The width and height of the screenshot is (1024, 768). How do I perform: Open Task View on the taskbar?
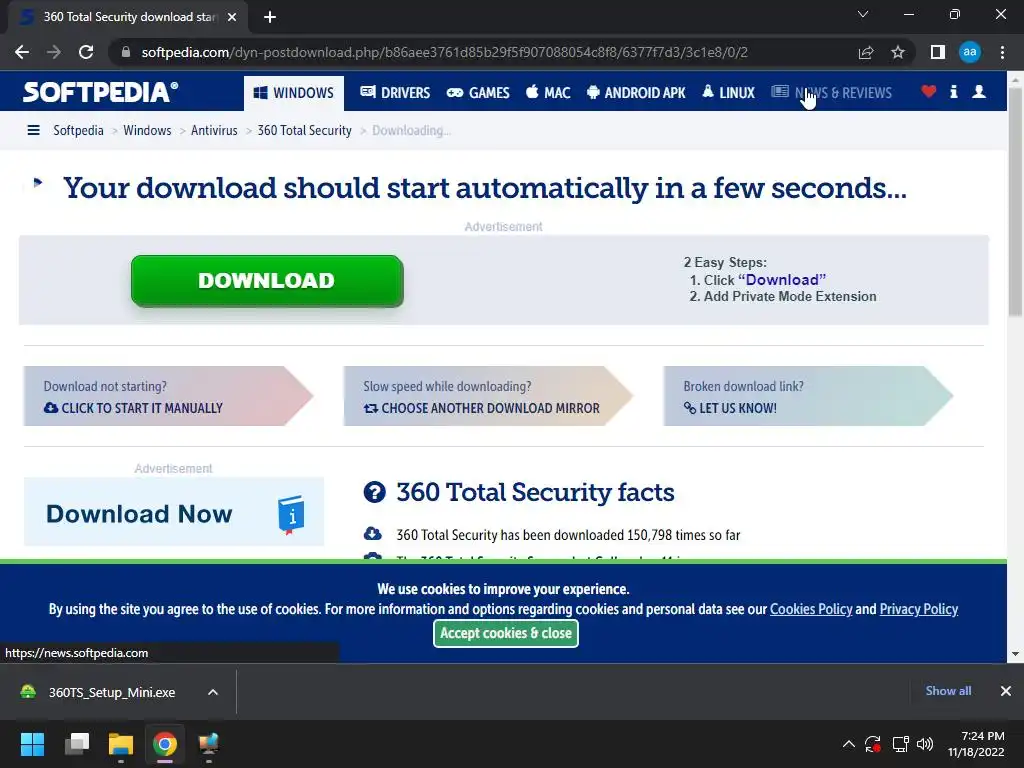pyautogui.click(x=77, y=744)
